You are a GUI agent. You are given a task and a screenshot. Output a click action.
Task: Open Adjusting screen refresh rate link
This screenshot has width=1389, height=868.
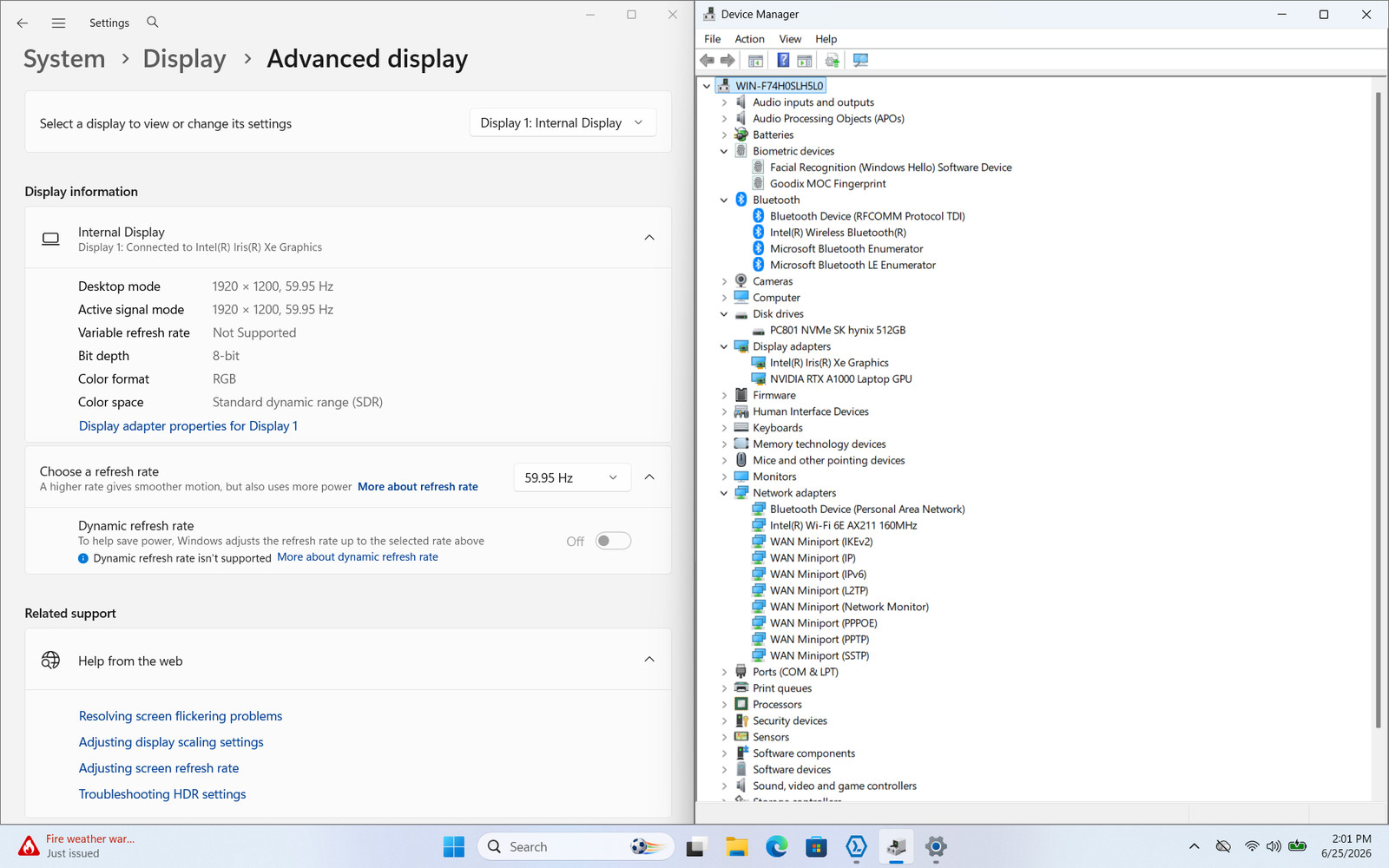pyautogui.click(x=159, y=768)
